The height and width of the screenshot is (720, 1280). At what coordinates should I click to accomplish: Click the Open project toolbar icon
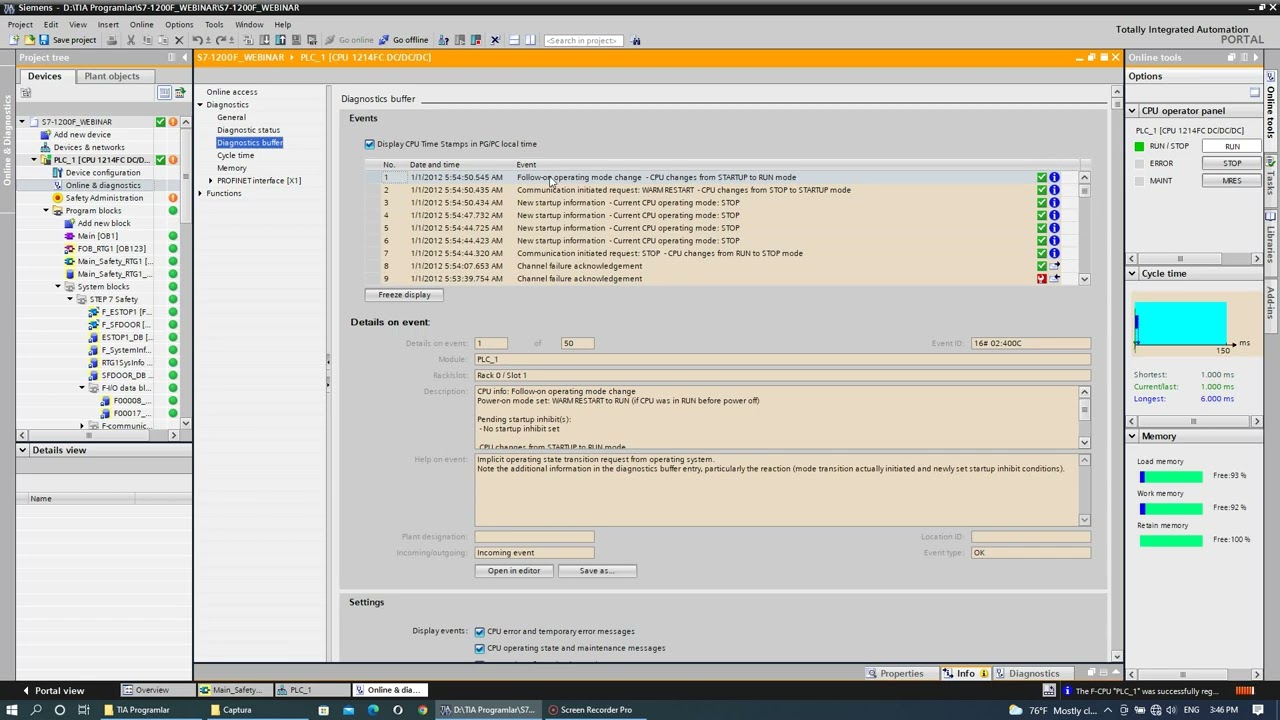click(29, 40)
